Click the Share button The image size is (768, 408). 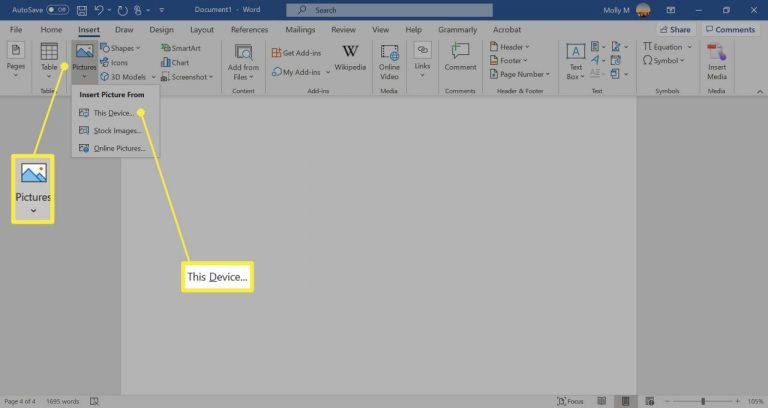[675, 29]
